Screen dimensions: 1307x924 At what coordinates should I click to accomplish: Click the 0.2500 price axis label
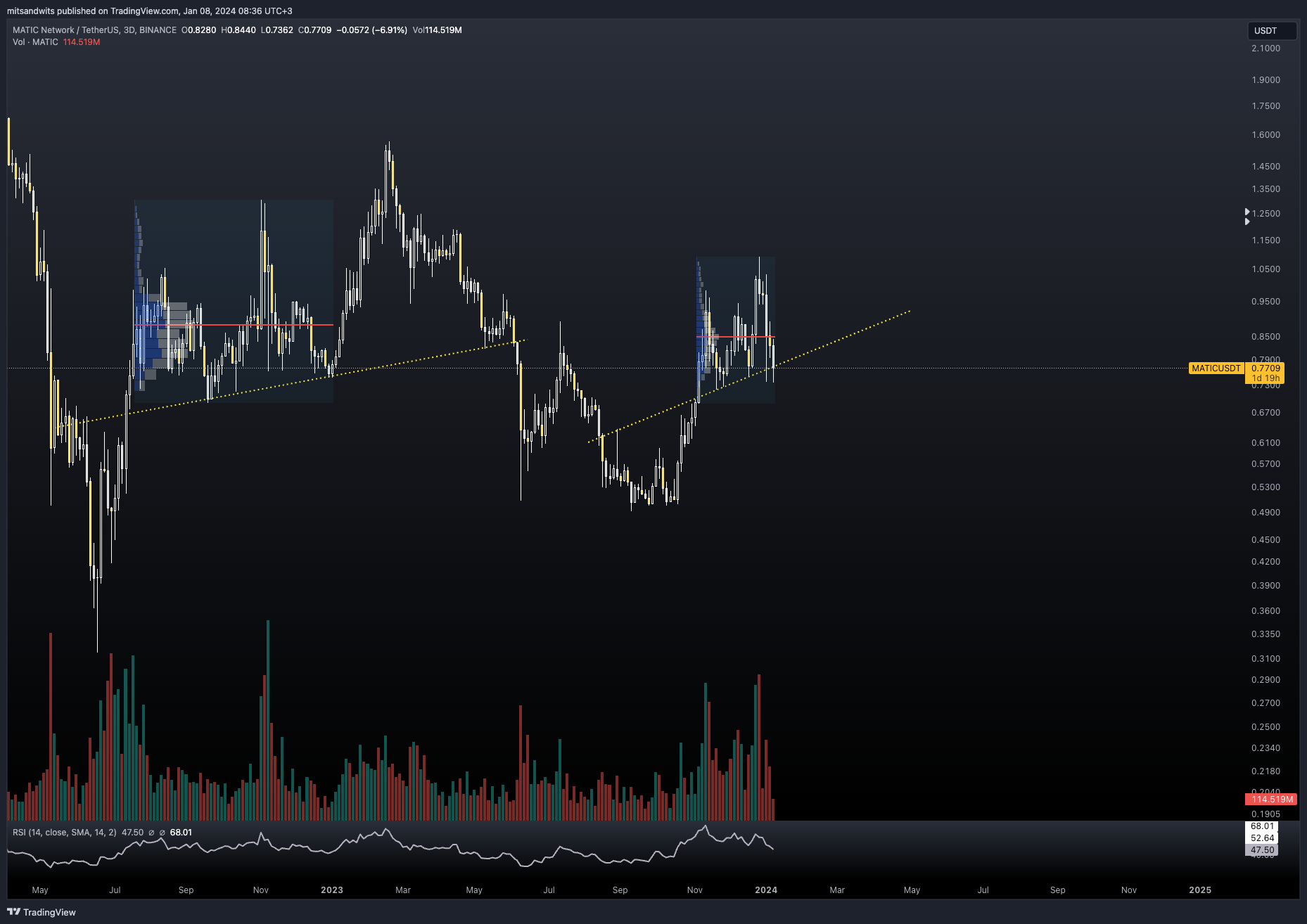1265,727
